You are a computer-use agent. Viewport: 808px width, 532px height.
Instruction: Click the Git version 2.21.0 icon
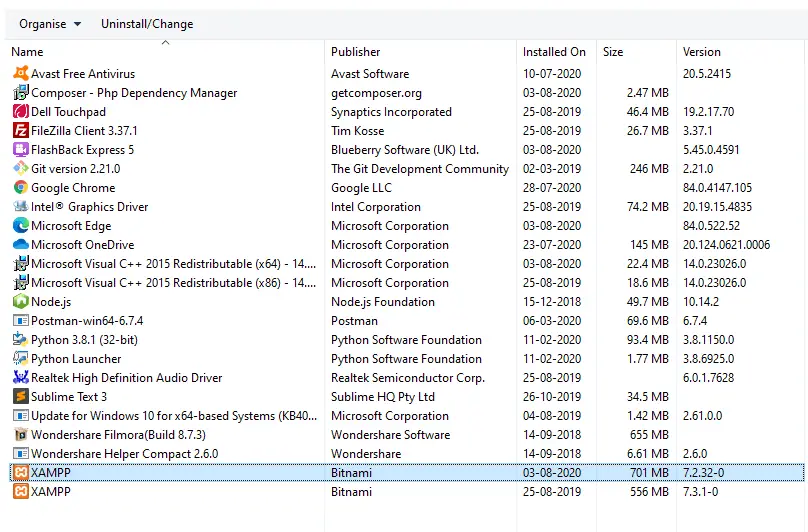tap(21, 169)
